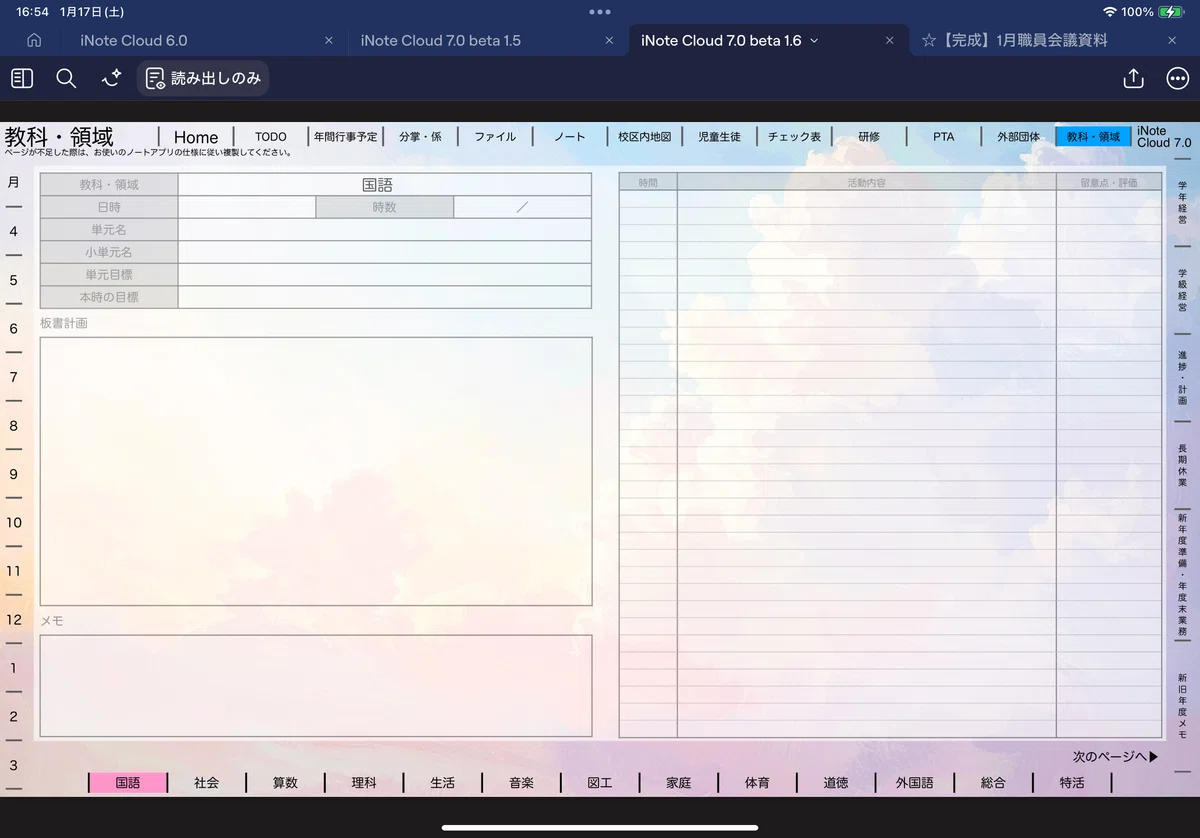The image size is (1200, 838).
Task: Go to 次のページへ next page
Action: [x=1116, y=757]
